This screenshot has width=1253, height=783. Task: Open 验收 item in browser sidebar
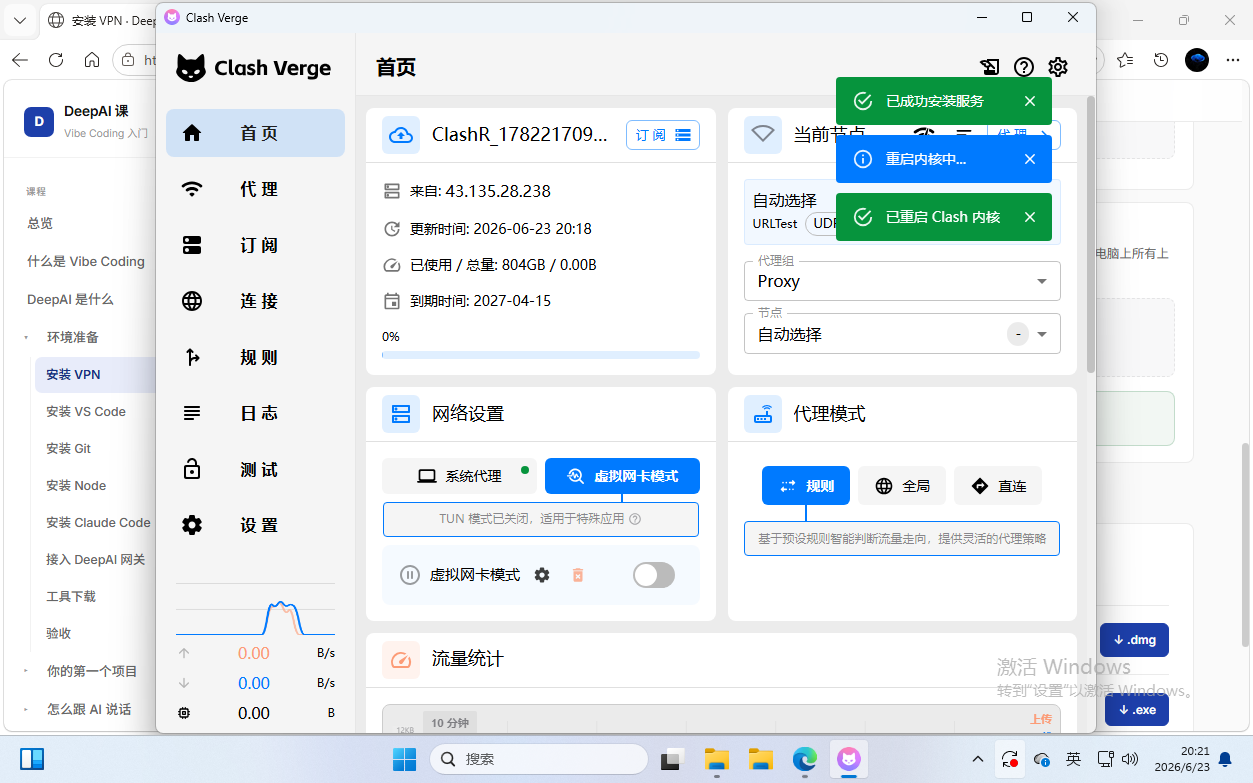[59, 633]
